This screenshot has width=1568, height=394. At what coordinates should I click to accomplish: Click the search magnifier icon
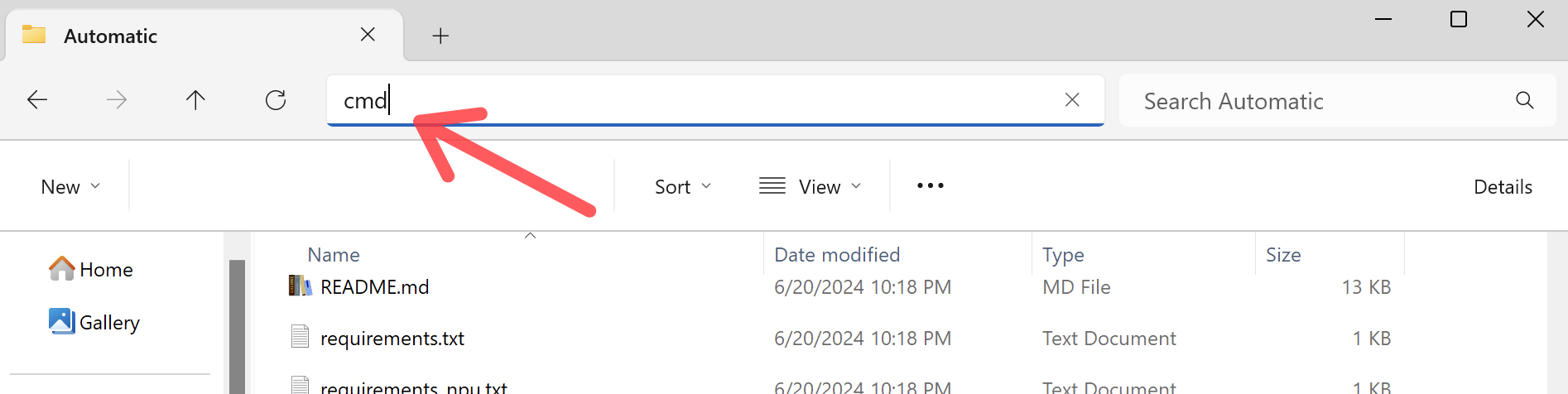point(1524,101)
